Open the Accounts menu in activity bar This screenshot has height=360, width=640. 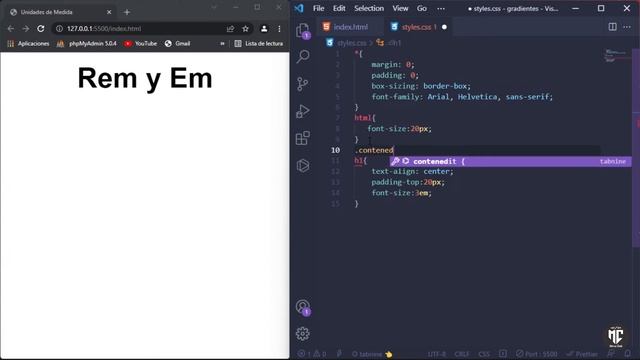303,307
